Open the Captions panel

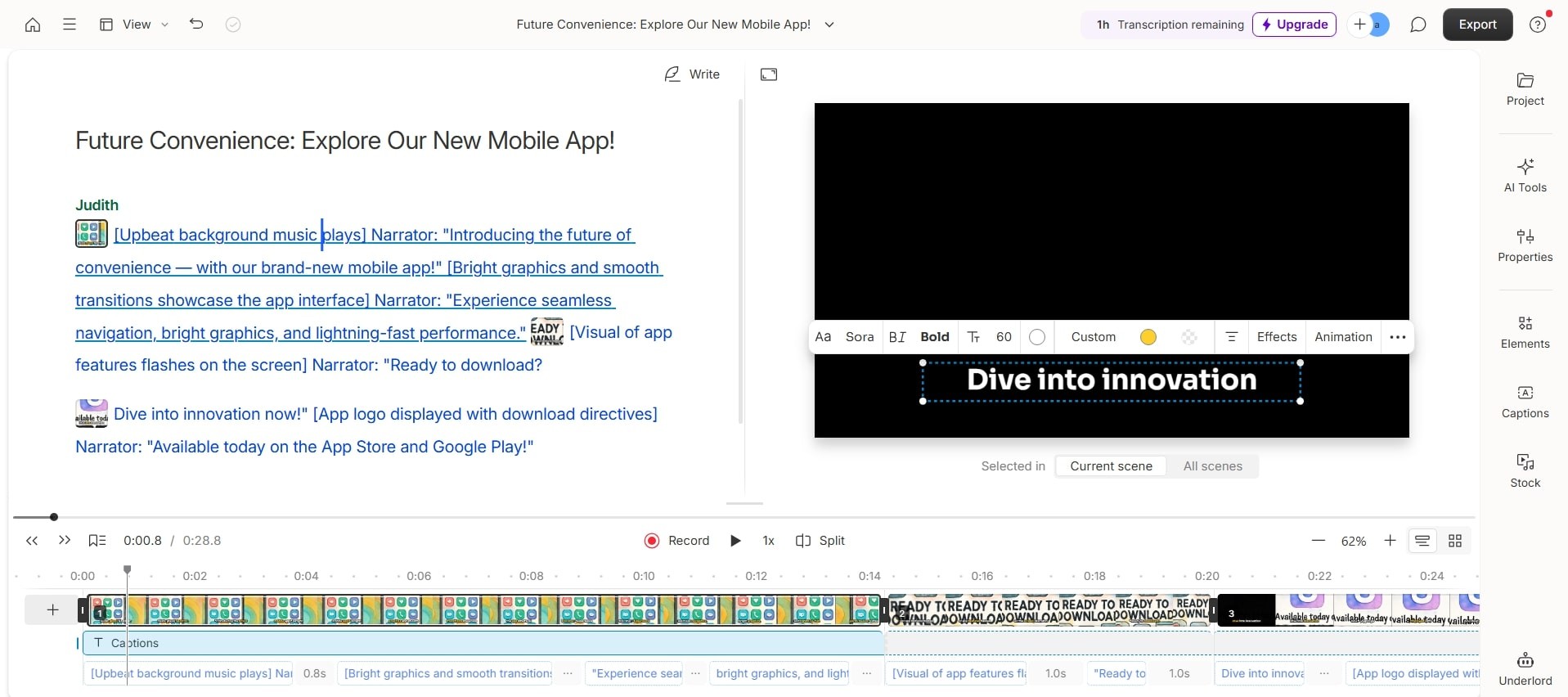click(1525, 402)
